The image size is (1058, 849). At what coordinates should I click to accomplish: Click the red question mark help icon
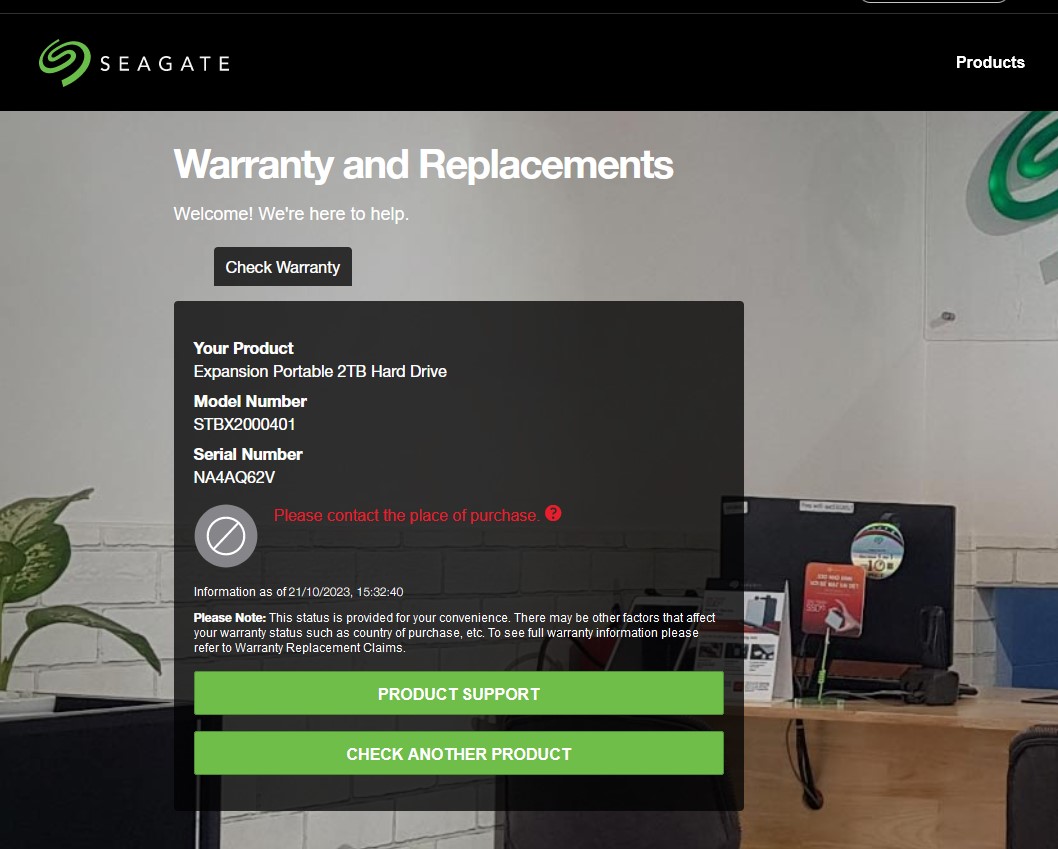(553, 514)
